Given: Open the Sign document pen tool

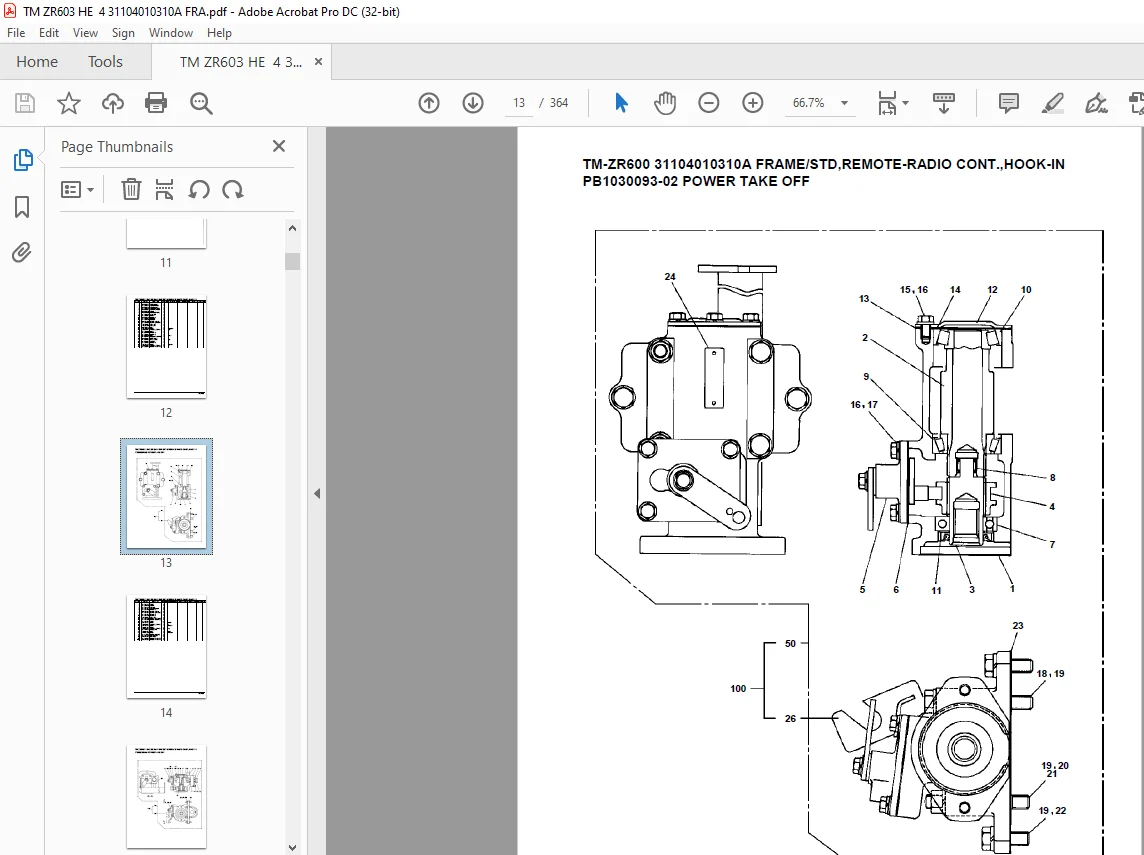Looking at the screenshot, I should coord(1096,103).
